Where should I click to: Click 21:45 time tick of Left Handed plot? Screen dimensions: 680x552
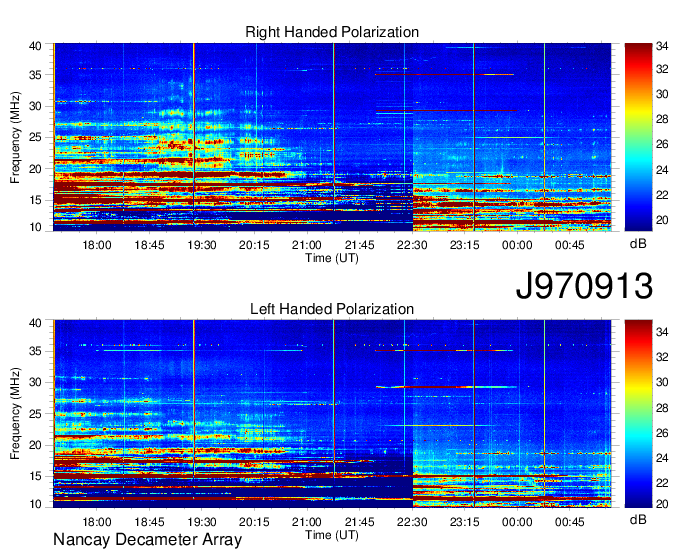coord(360,522)
